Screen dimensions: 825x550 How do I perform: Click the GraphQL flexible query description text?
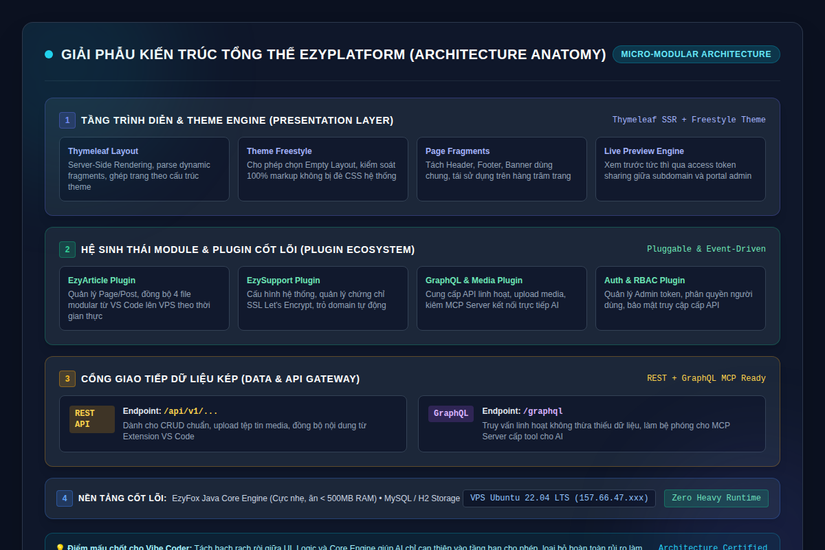coord(606,431)
